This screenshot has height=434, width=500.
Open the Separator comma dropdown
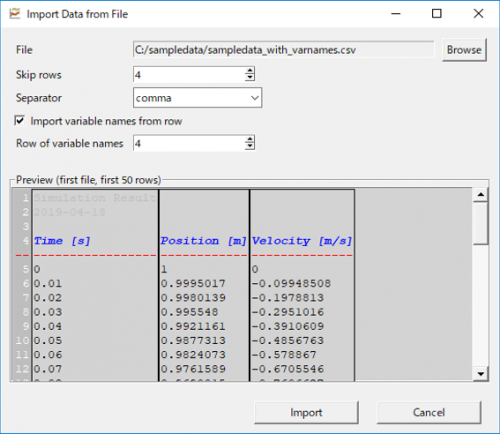(197, 98)
